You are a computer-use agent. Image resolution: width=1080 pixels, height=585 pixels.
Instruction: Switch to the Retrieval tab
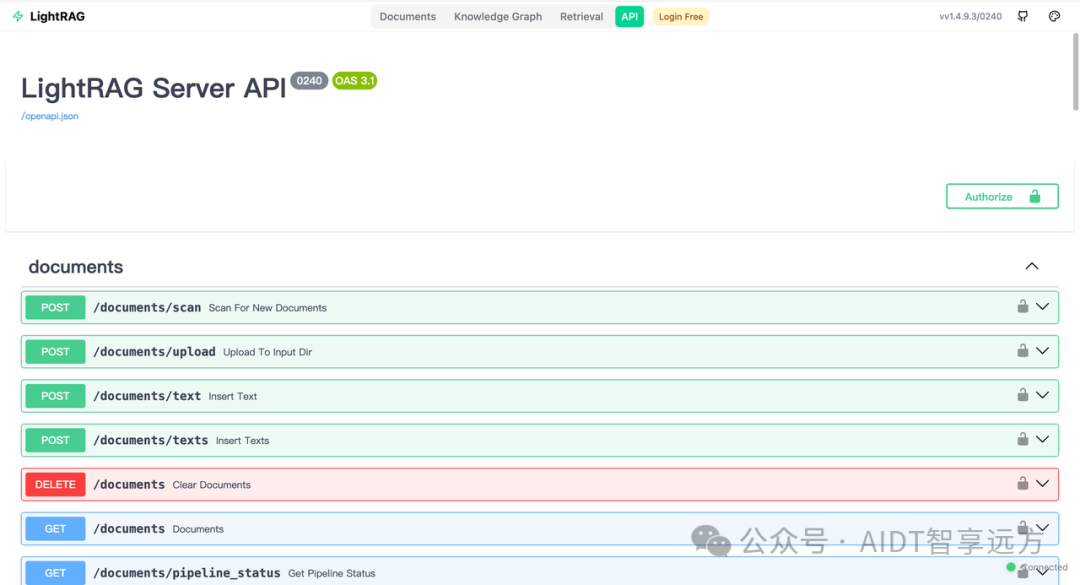pyautogui.click(x=581, y=17)
